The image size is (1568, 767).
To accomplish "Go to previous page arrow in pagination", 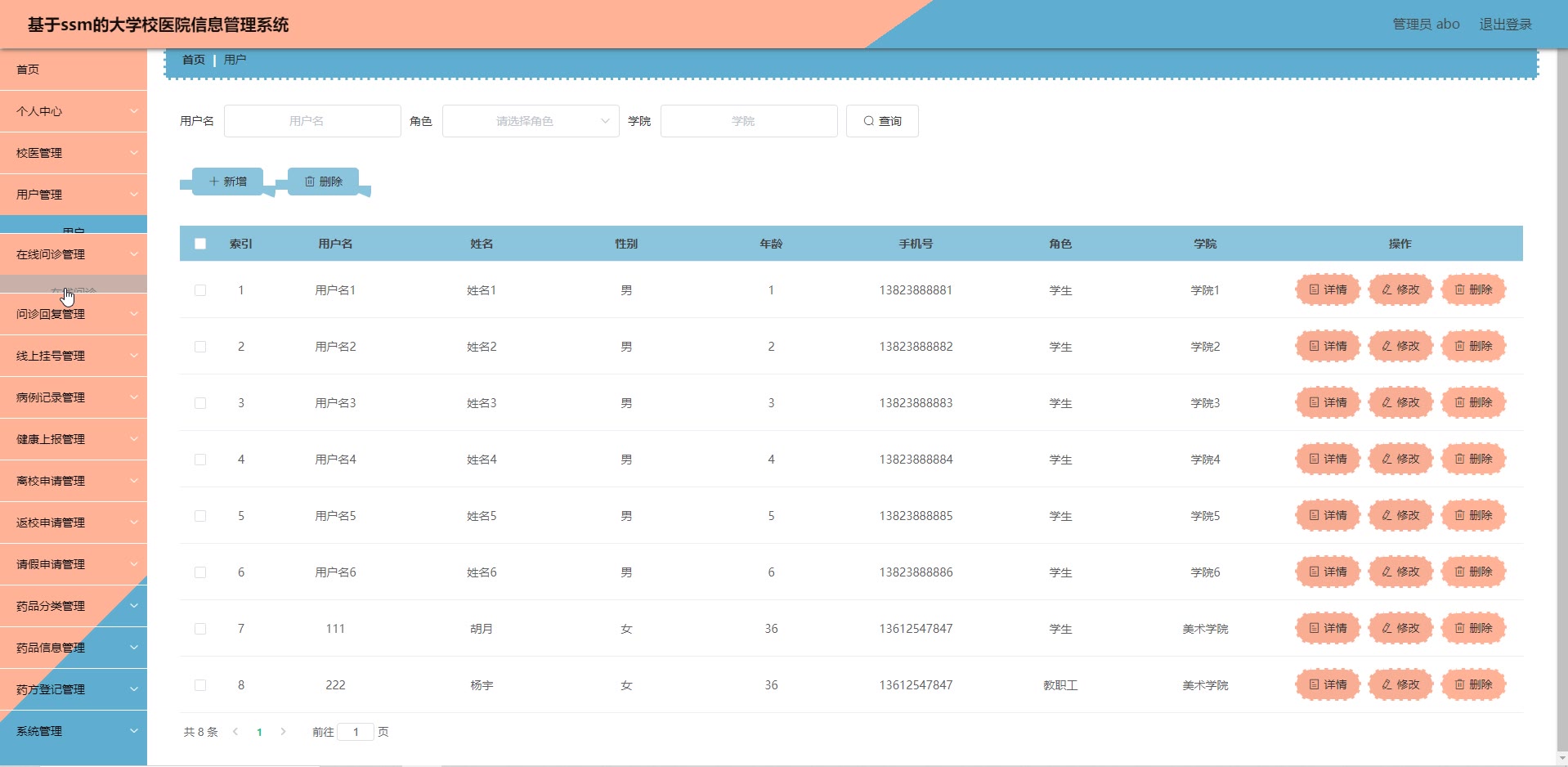I will (235, 732).
